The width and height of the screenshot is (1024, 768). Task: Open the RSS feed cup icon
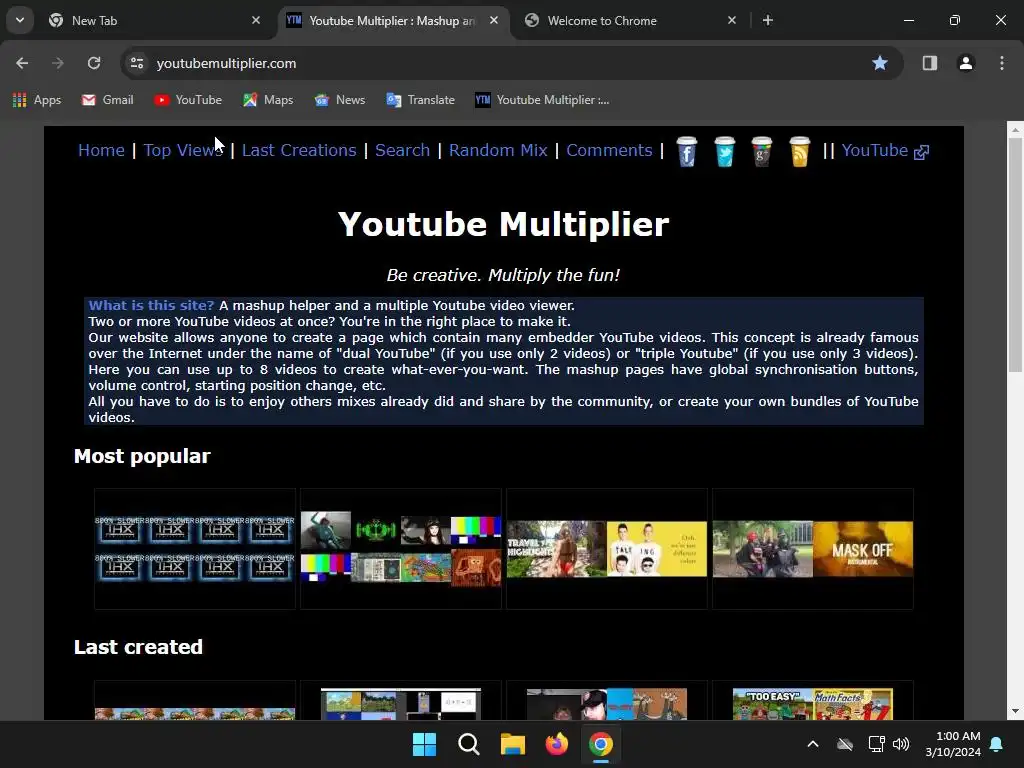[799, 152]
